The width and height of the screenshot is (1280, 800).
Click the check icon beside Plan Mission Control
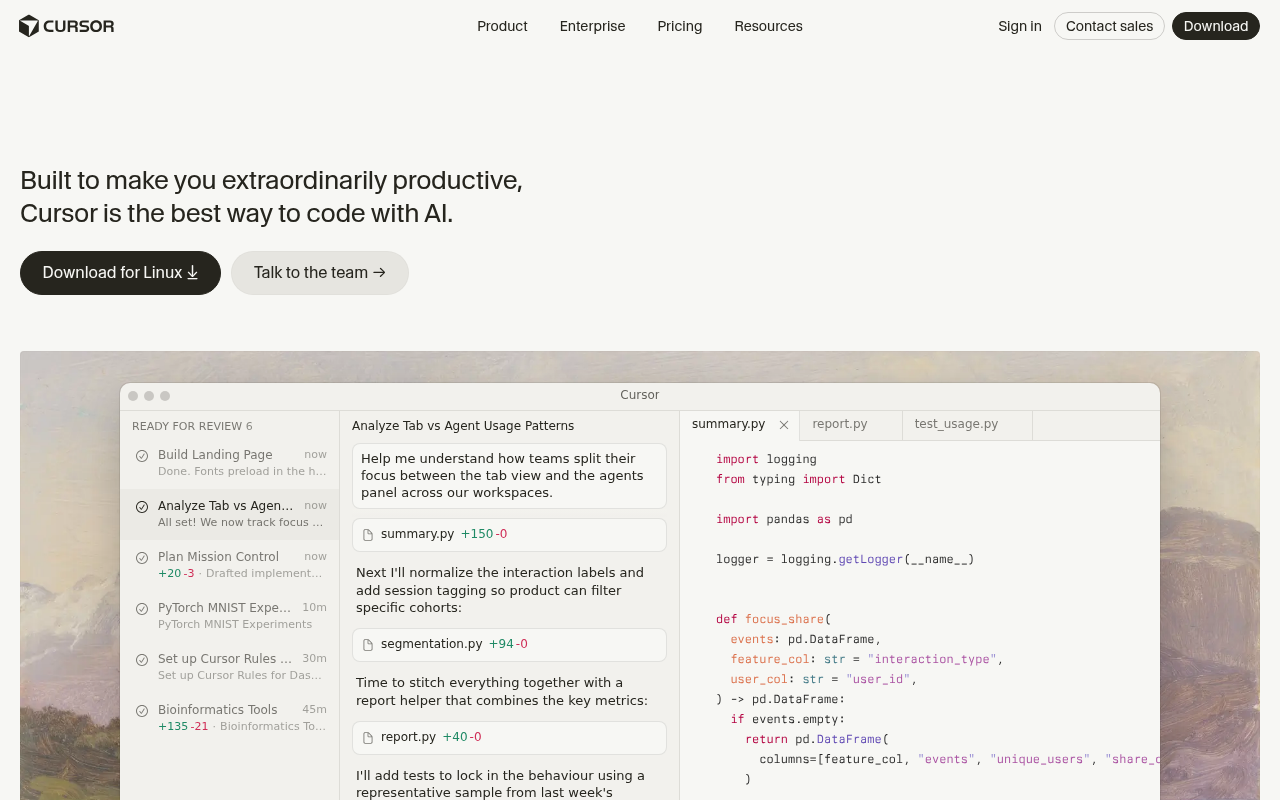coord(141,559)
